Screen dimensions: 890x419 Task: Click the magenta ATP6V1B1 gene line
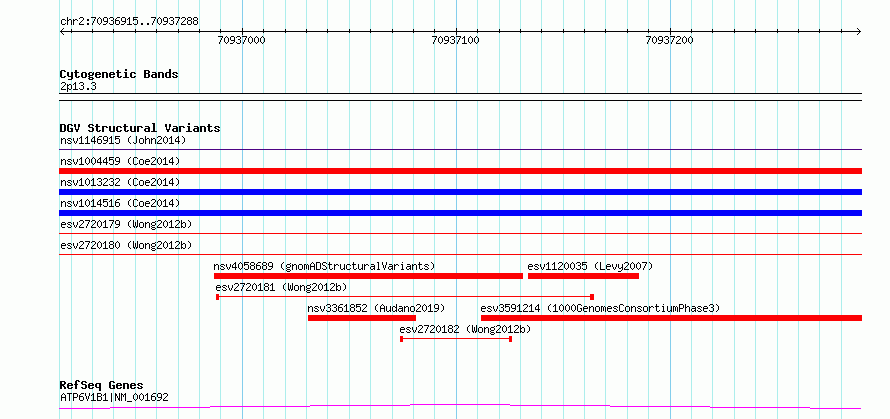460,406
